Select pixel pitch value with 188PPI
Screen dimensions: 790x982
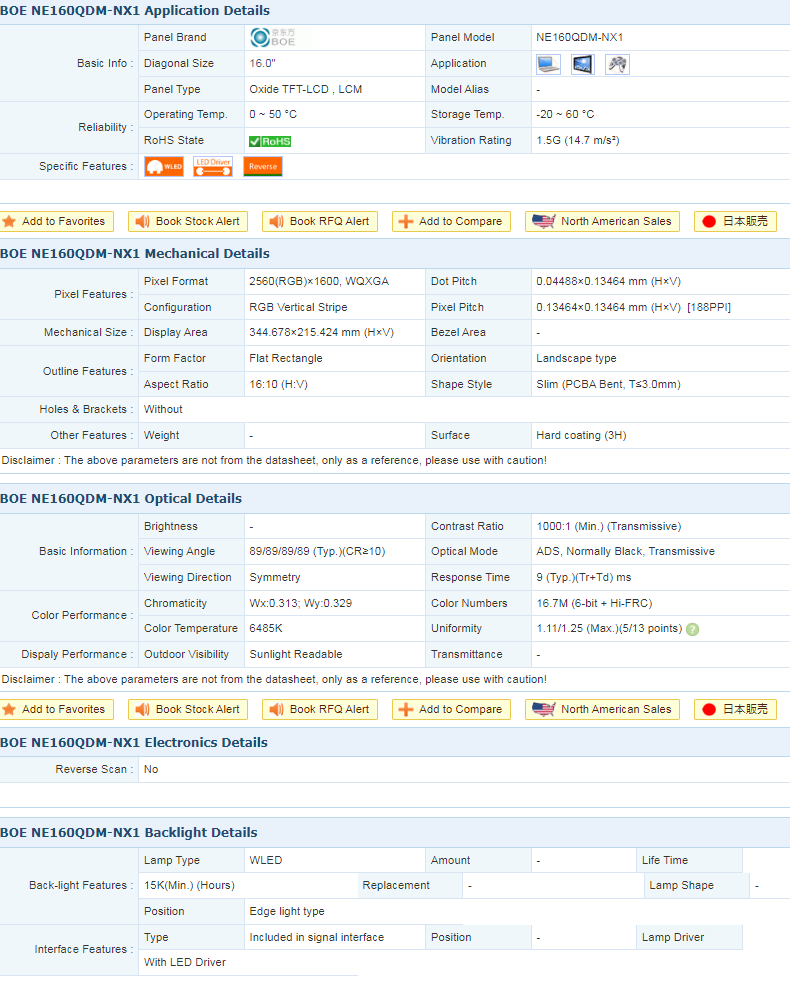pyautogui.click(x=633, y=307)
